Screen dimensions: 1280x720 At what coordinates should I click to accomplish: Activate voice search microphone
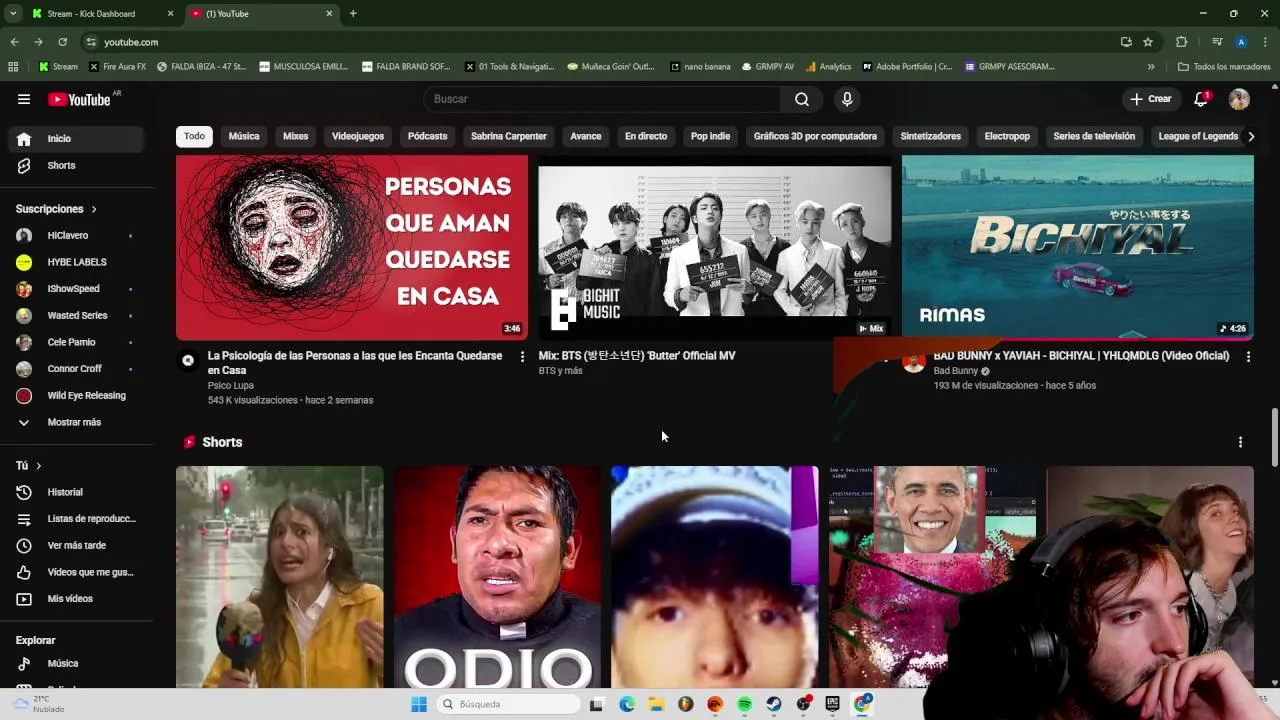[x=847, y=99]
